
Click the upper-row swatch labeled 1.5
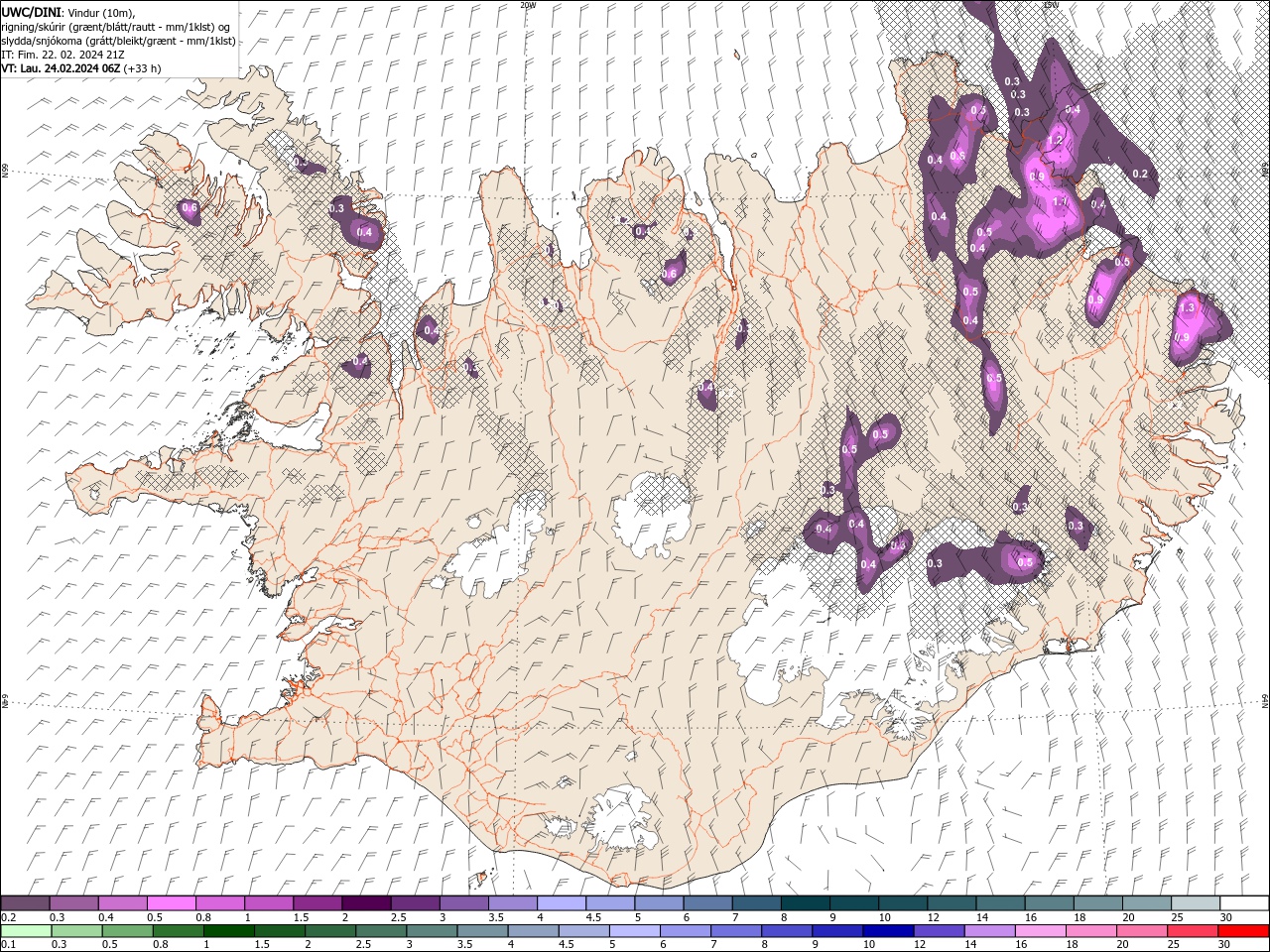click(317, 902)
